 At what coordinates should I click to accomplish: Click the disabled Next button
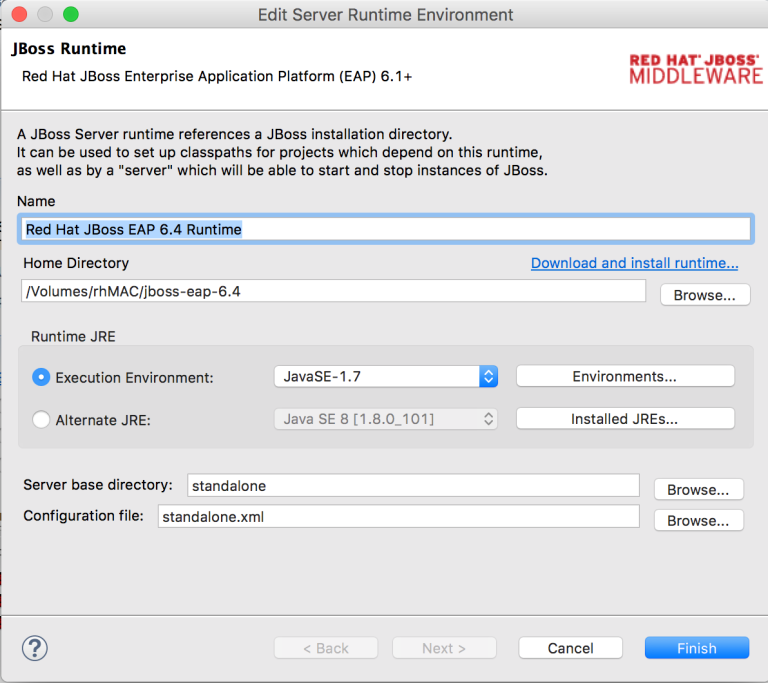(x=444, y=648)
